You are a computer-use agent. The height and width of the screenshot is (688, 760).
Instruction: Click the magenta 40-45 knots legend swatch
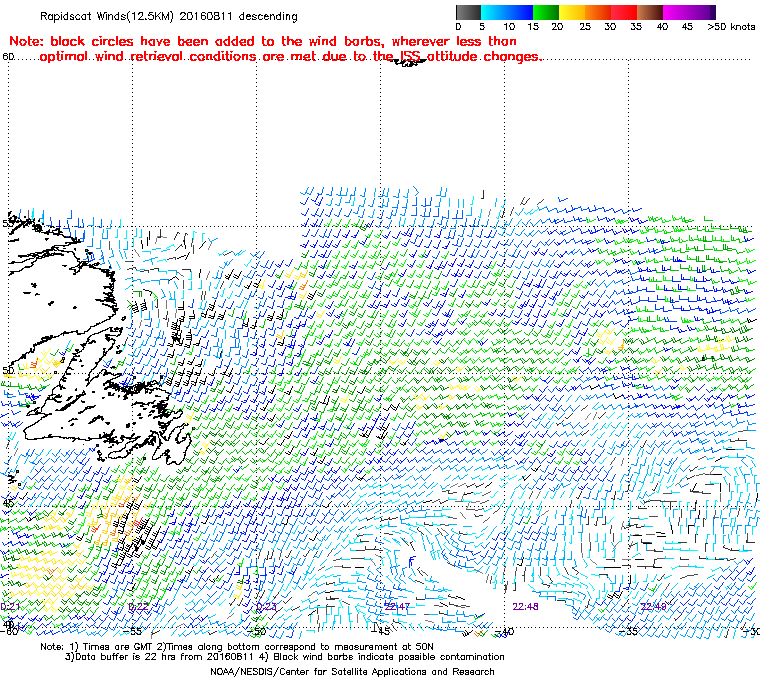tap(677, 12)
